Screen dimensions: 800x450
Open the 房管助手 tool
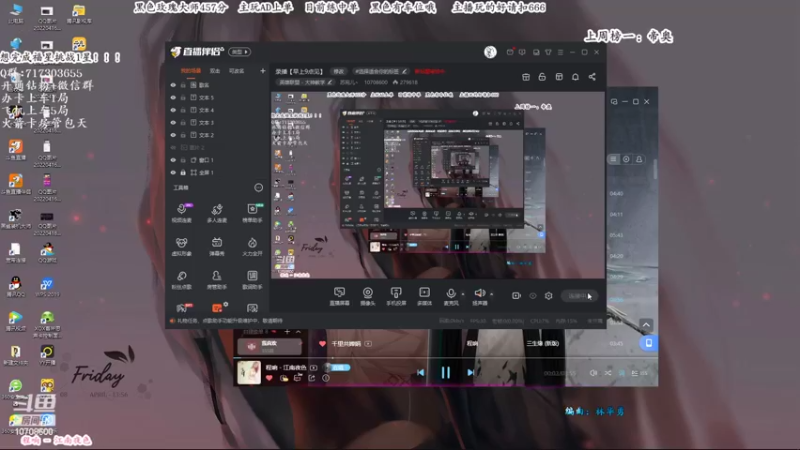coord(217,280)
